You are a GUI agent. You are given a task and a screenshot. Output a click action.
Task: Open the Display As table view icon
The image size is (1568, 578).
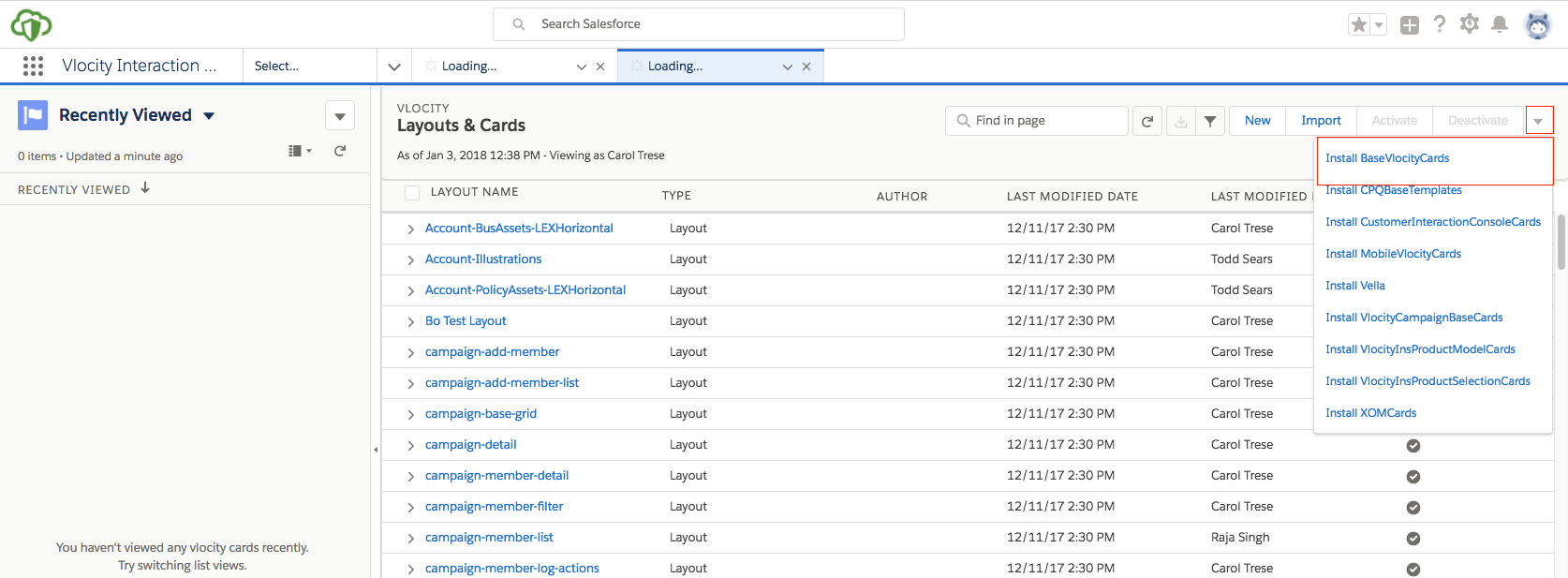[300, 151]
